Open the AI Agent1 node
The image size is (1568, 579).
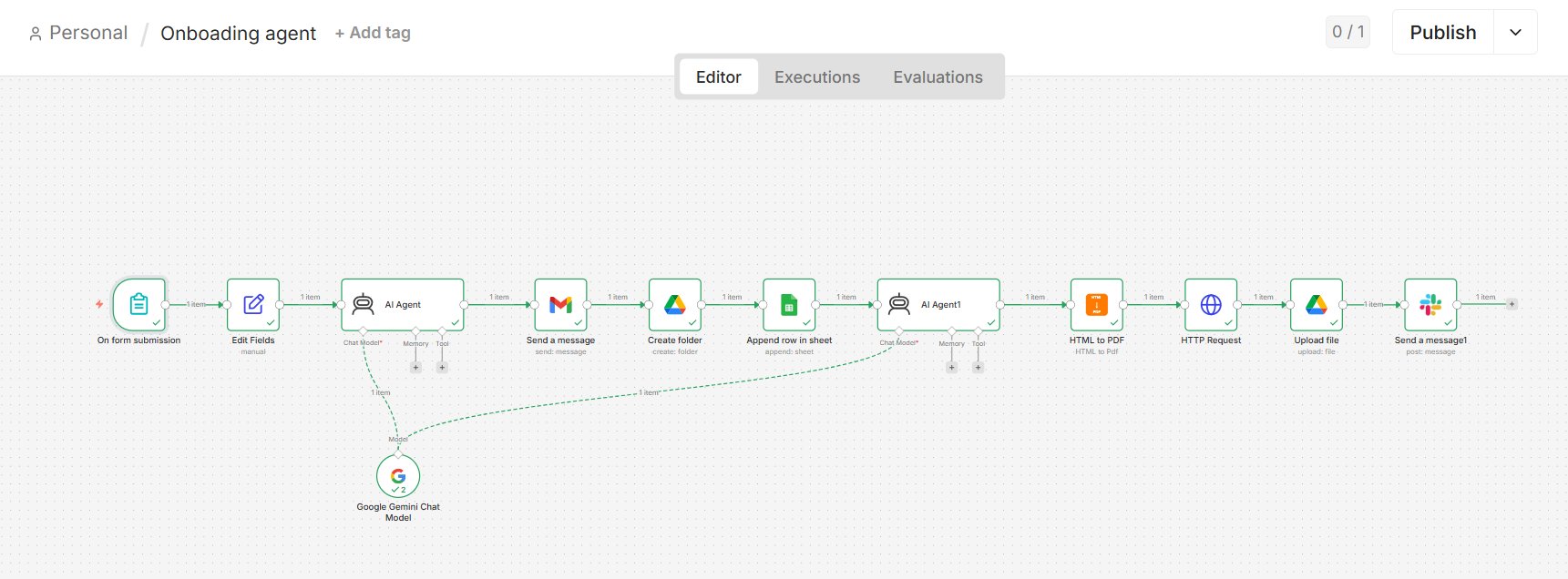pyautogui.click(x=938, y=304)
